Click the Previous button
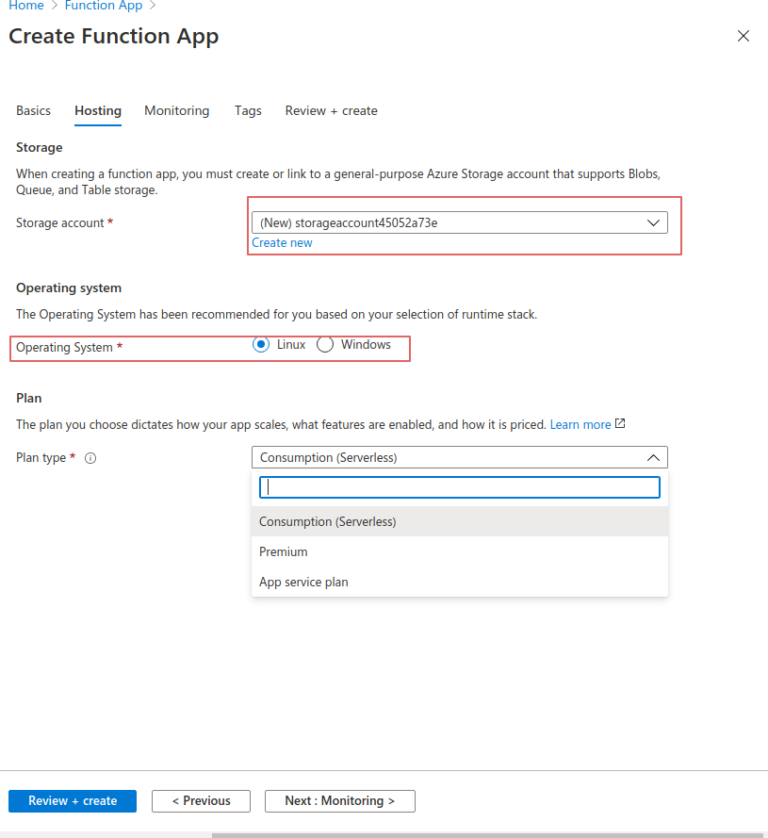768x838 pixels. [x=200, y=800]
